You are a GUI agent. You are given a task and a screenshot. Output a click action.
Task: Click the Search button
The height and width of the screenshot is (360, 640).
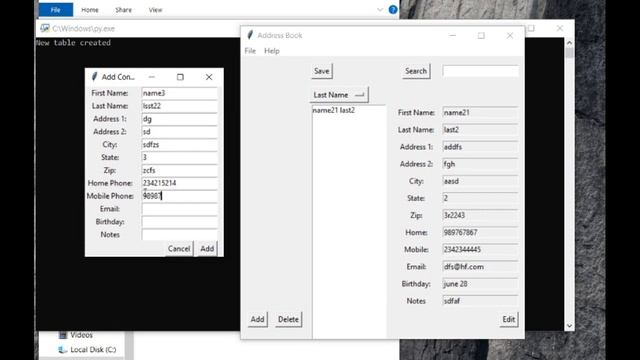(x=416, y=71)
